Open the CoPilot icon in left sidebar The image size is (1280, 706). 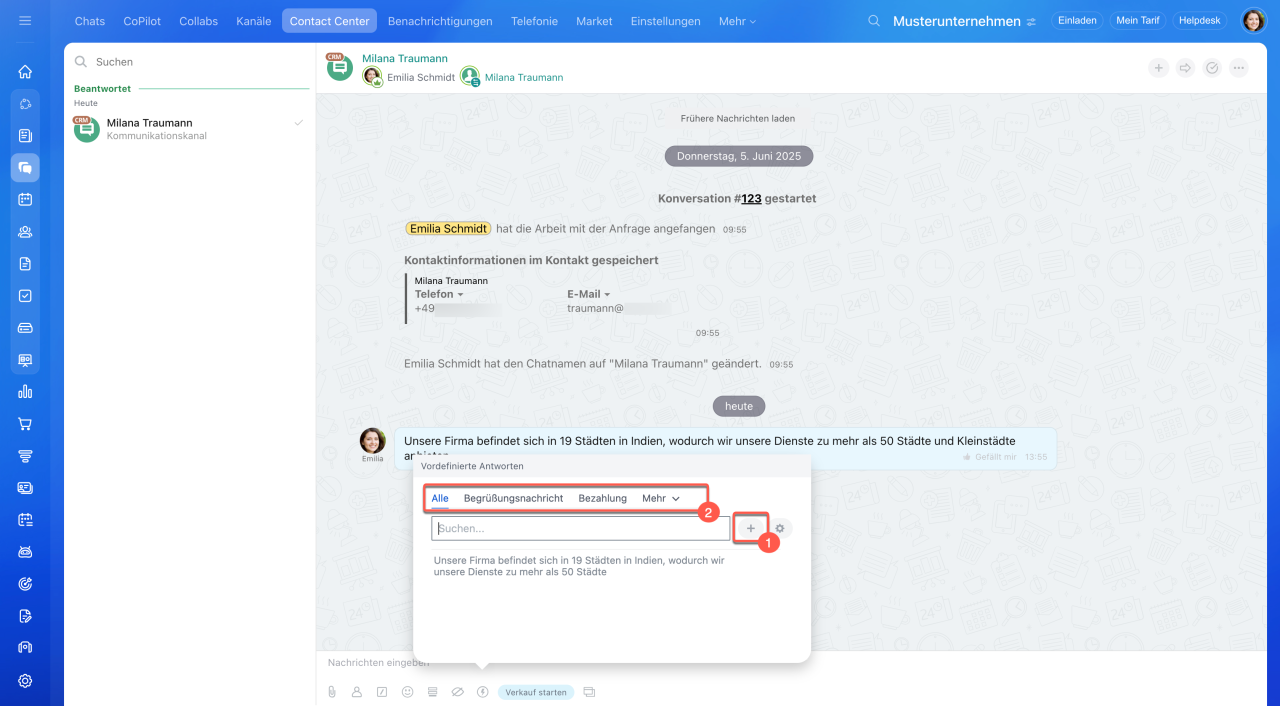pyautogui.click(x=25, y=103)
